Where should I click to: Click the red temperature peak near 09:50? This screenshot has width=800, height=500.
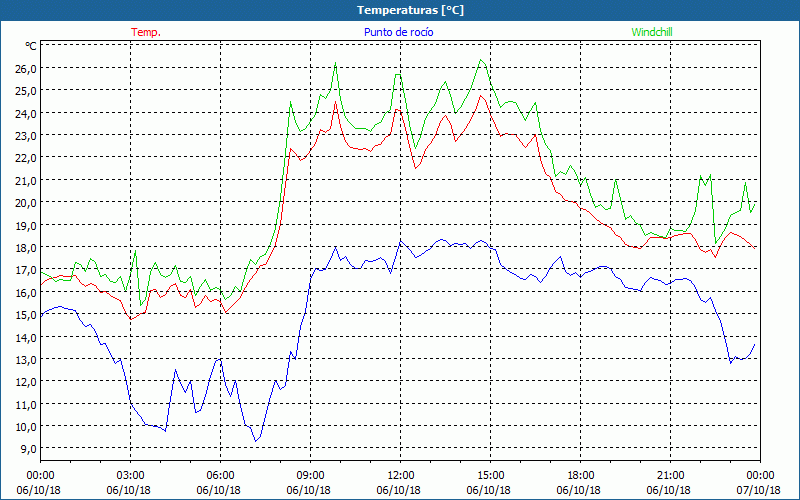tap(336, 102)
